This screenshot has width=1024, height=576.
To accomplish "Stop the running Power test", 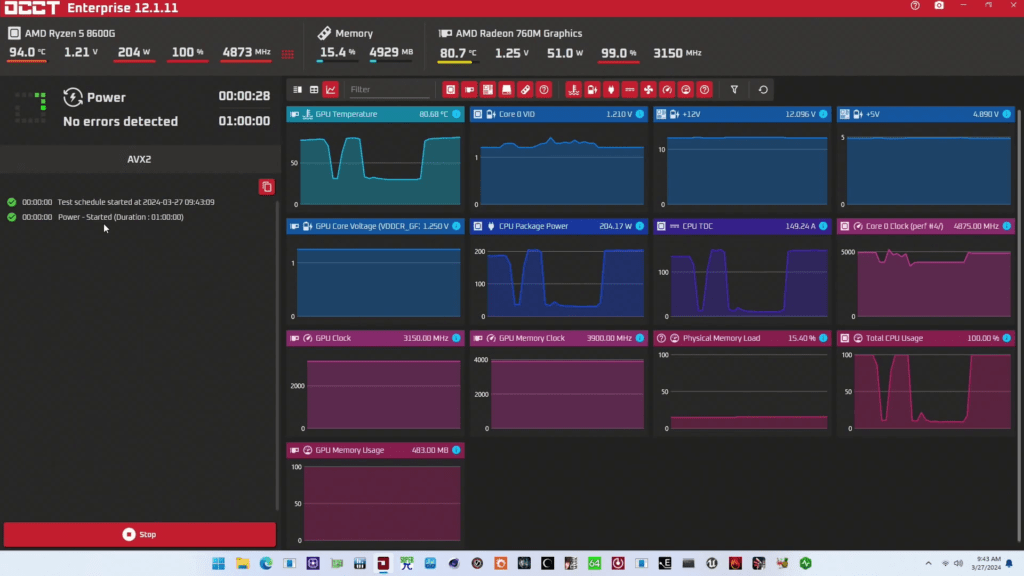I will (140, 534).
